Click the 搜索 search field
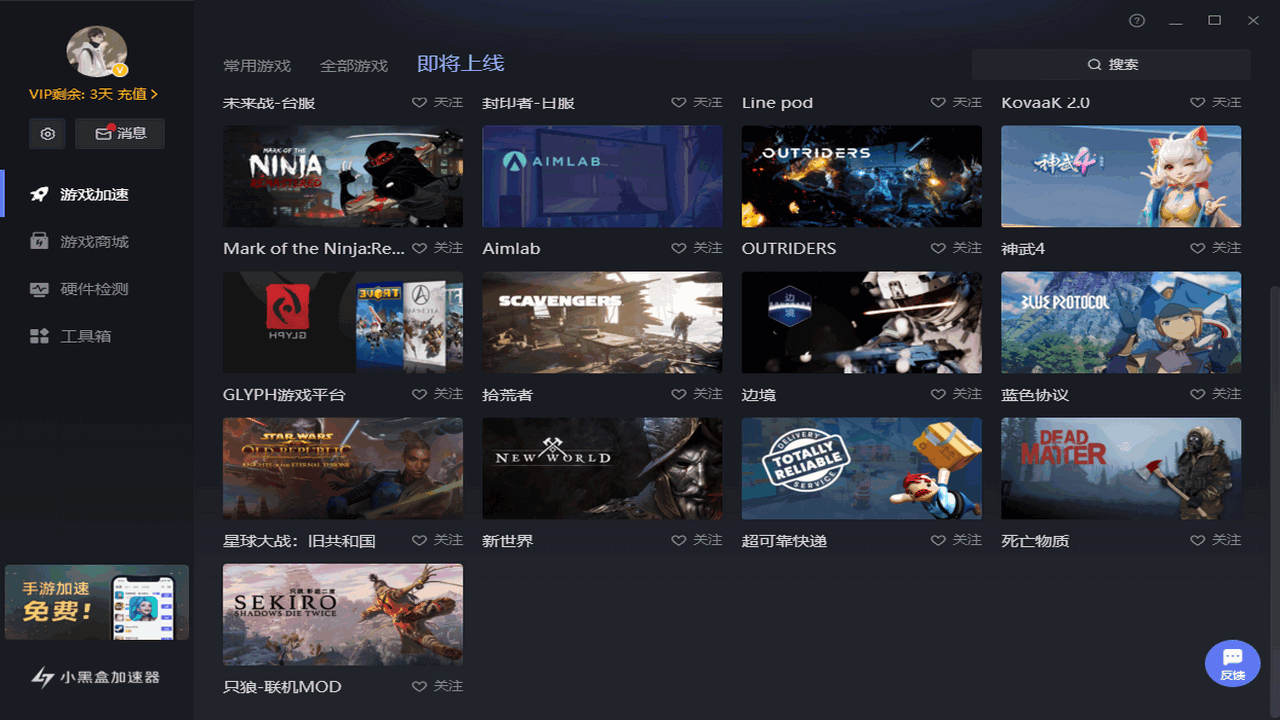Viewport: 1280px width, 720px height. coord(1111,64)
